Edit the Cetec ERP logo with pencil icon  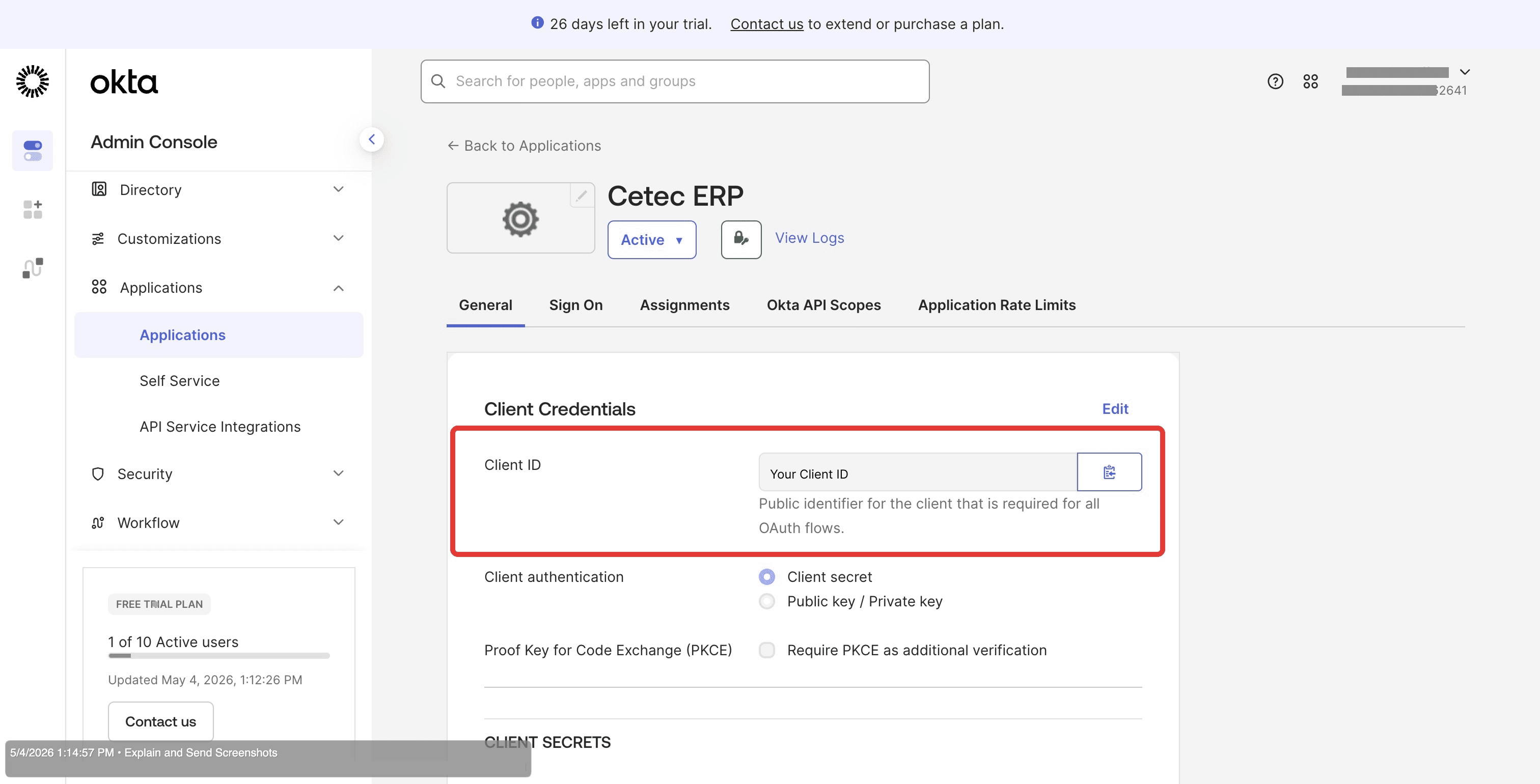pos(581,195)
